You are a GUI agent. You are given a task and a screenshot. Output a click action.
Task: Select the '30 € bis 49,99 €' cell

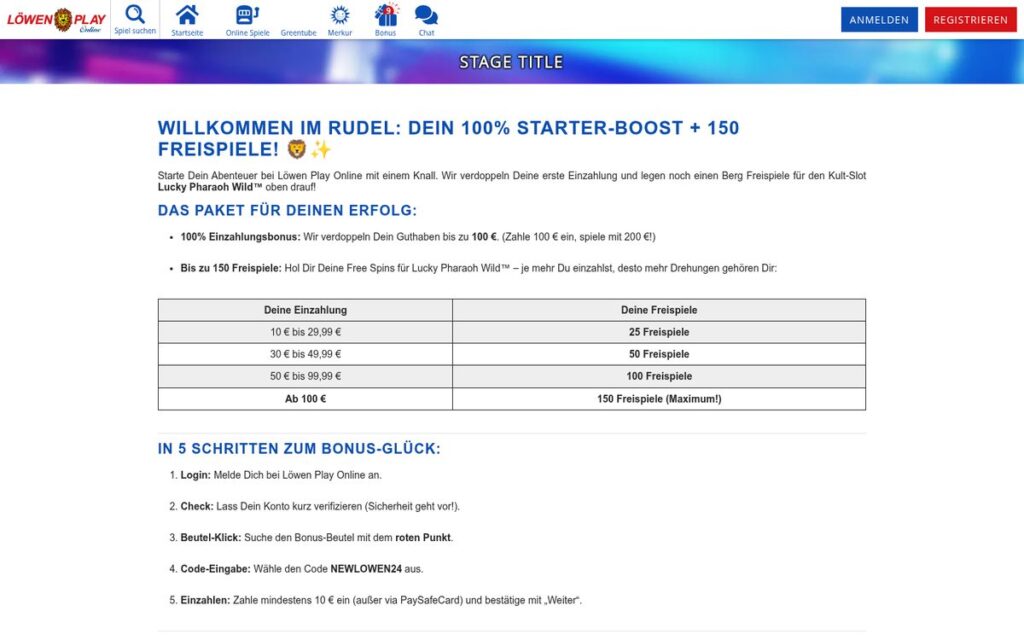click(x=305, y=354)
